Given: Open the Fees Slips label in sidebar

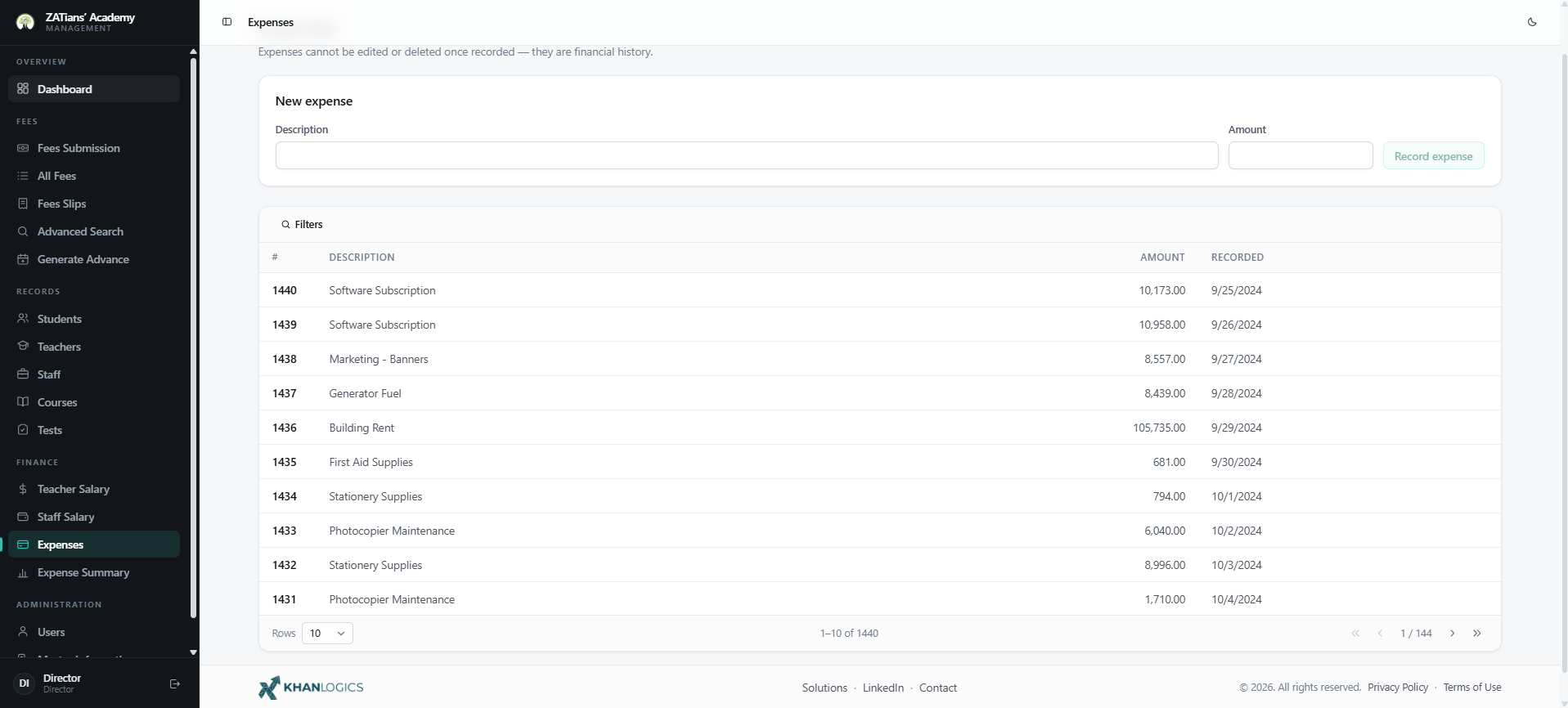Looking at the screenshot, I should point(61,204).
